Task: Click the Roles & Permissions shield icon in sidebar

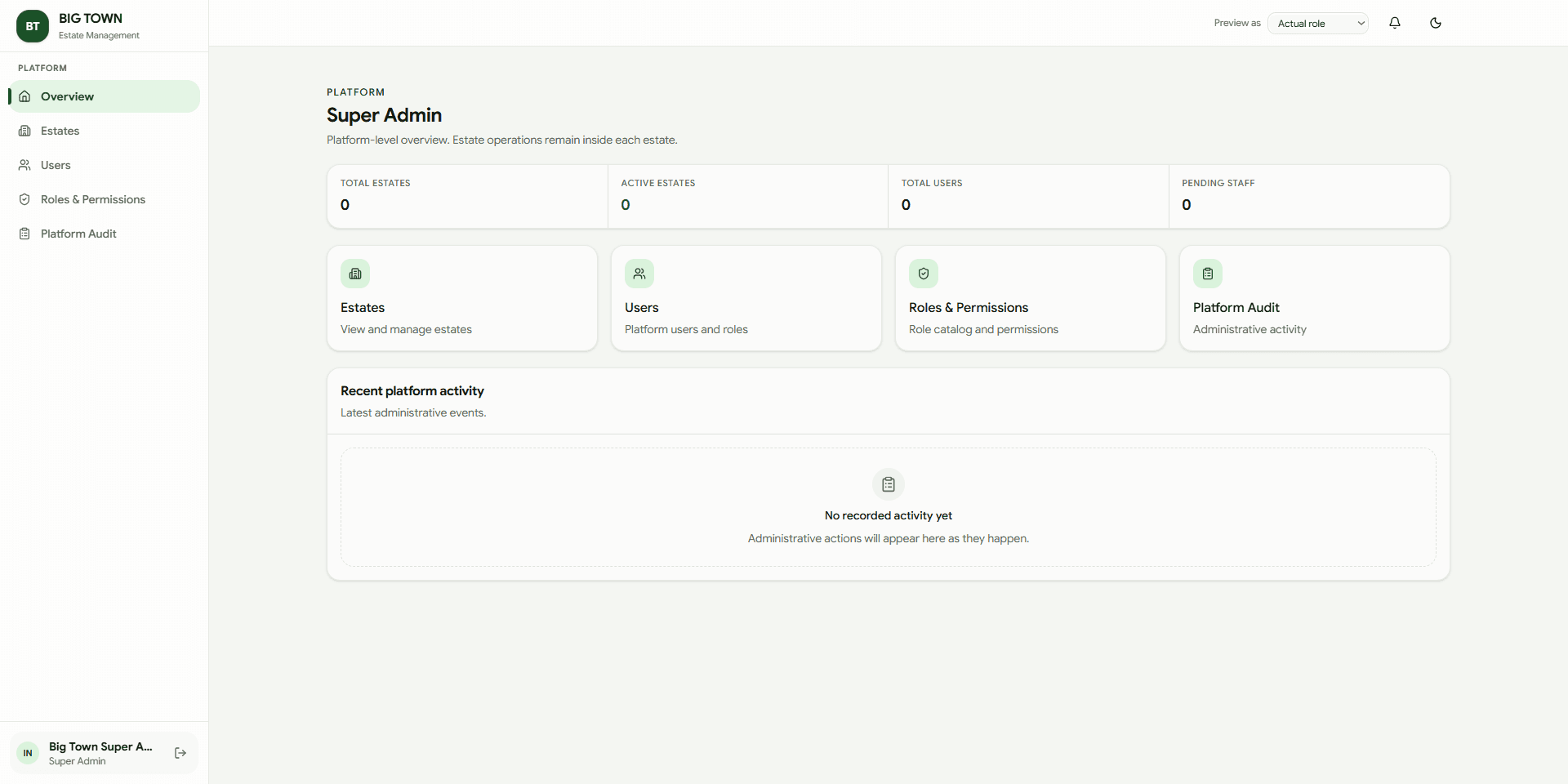Action: pyautogui.click(x=24, y=199)
